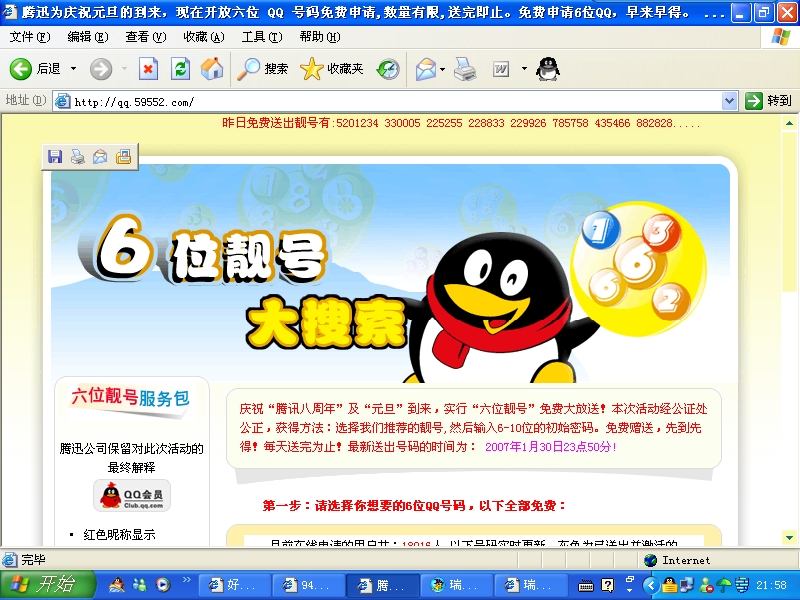Image resolution: width=800 pixels, height=600 pixels.
Task: Click the MSN Messenger tray icon
Action: [706, 585]
